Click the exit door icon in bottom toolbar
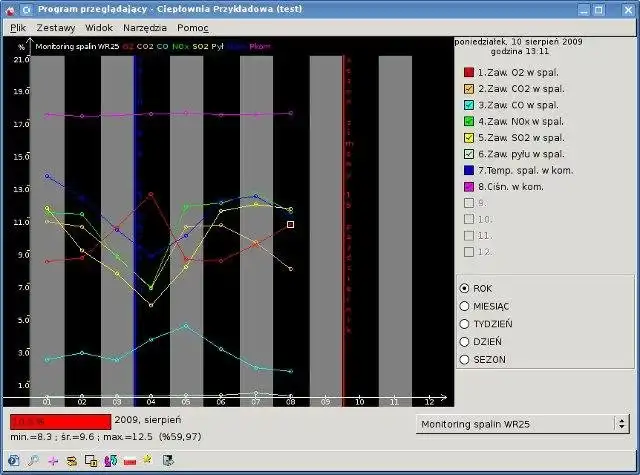This screenshot has width=640, height=475. [x=168, y=460]
